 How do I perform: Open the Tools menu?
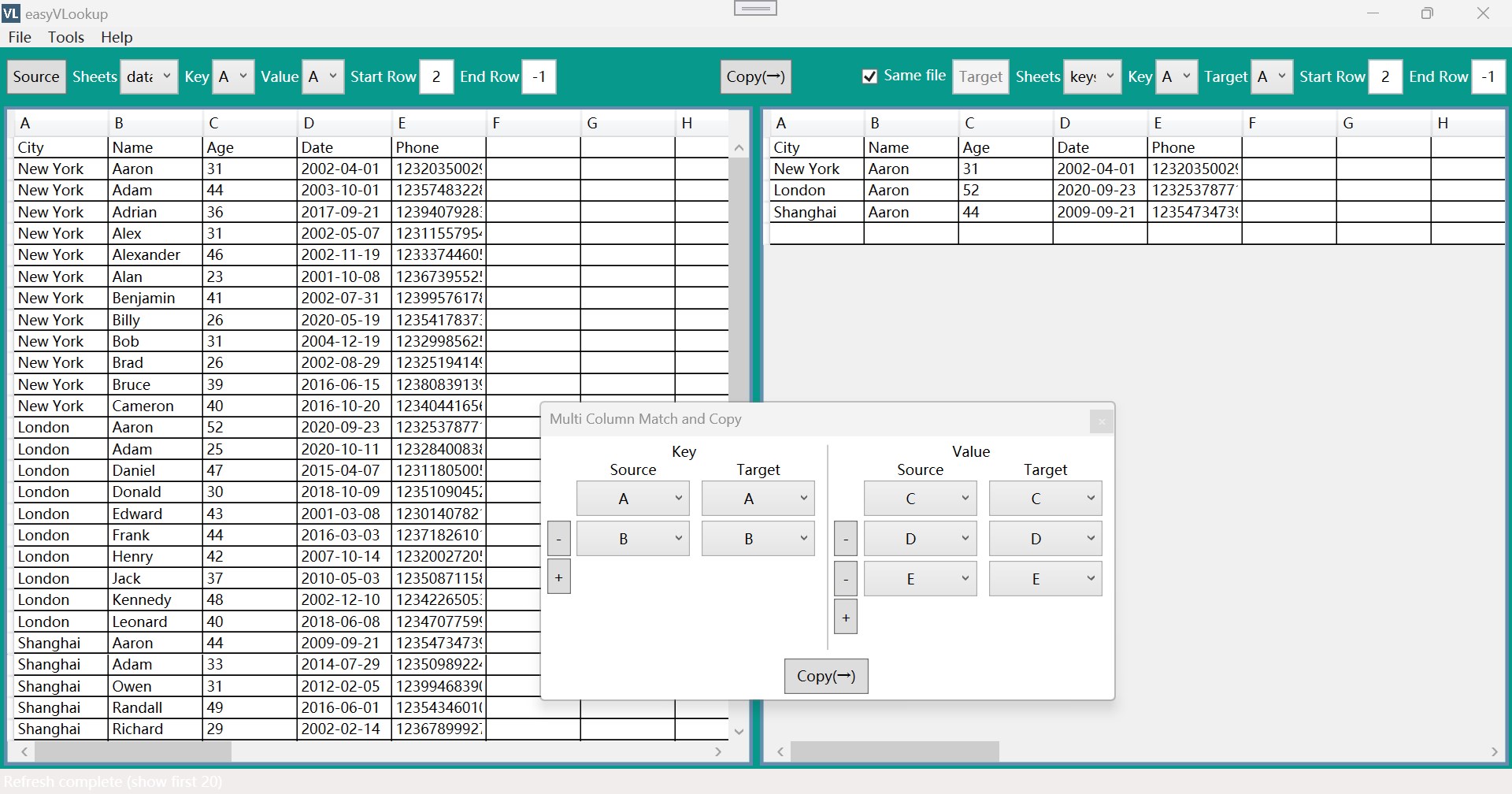(65, 37)
